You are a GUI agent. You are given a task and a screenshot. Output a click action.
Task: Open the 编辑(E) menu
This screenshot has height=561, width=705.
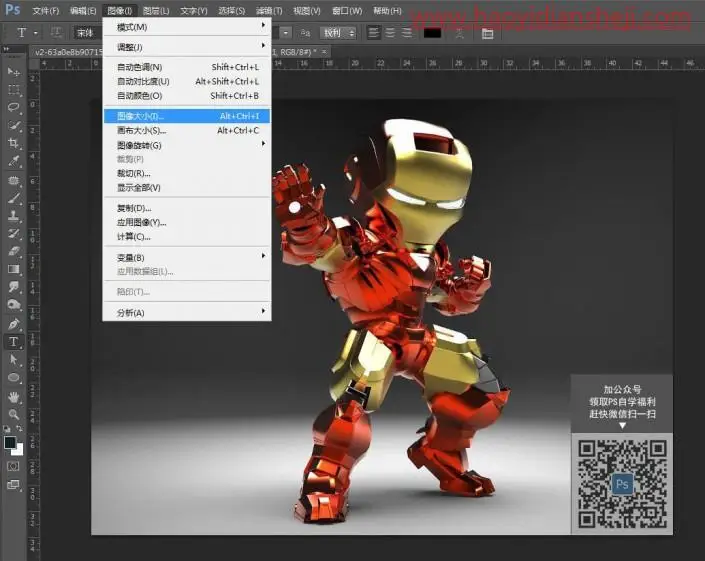[x=83, y=10]
